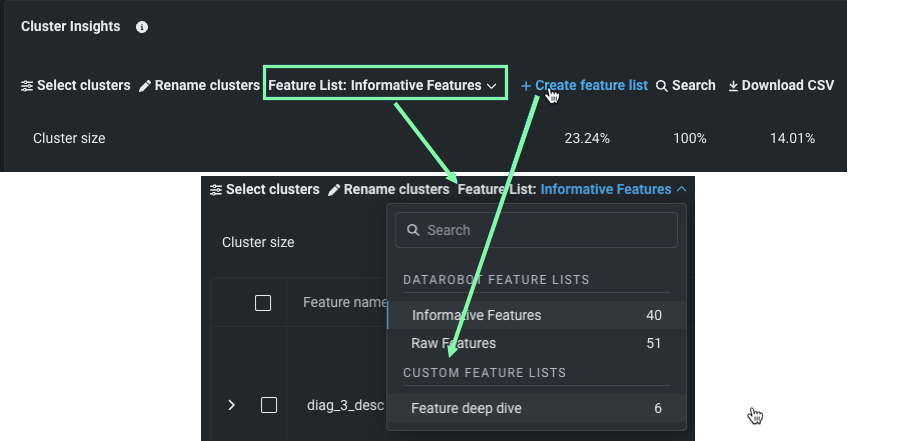Viewport: 916px width, 441px height.
Task: Click the Download CSV arrow icon
Action: [x=733, y=86]
